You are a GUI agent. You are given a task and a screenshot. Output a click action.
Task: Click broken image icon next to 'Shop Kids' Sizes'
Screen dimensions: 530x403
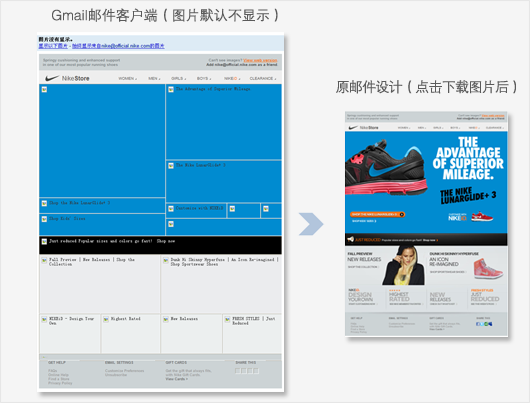[44, 219]
